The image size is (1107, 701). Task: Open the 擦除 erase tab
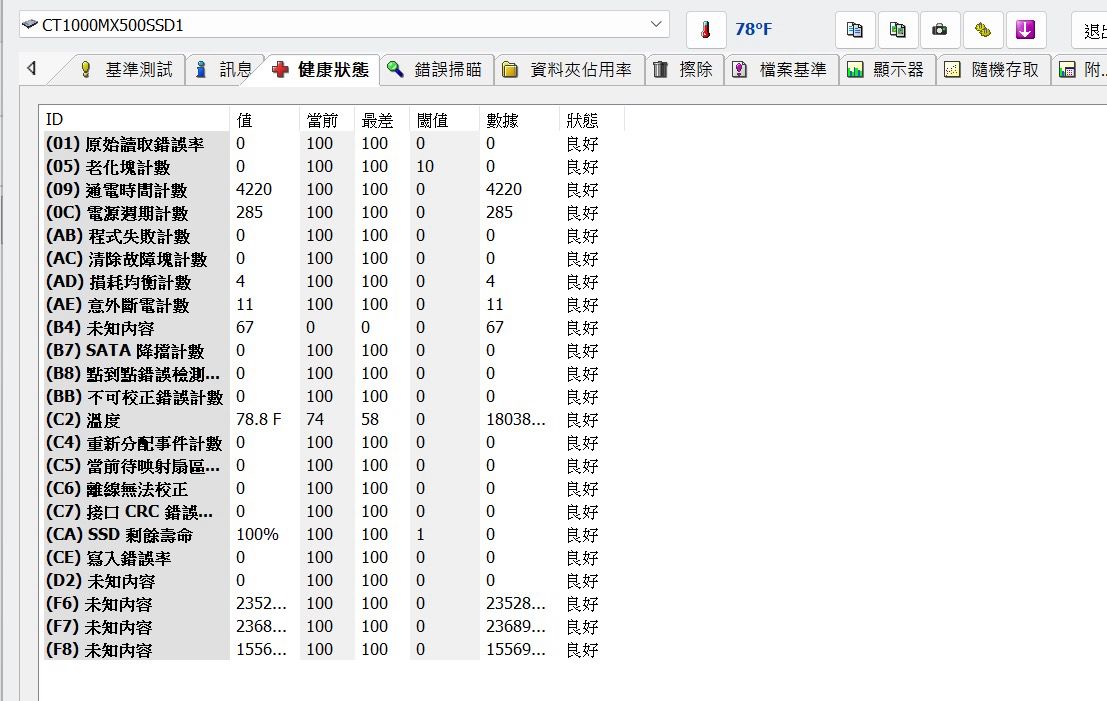pyautogui.click(x=684, y=70)
